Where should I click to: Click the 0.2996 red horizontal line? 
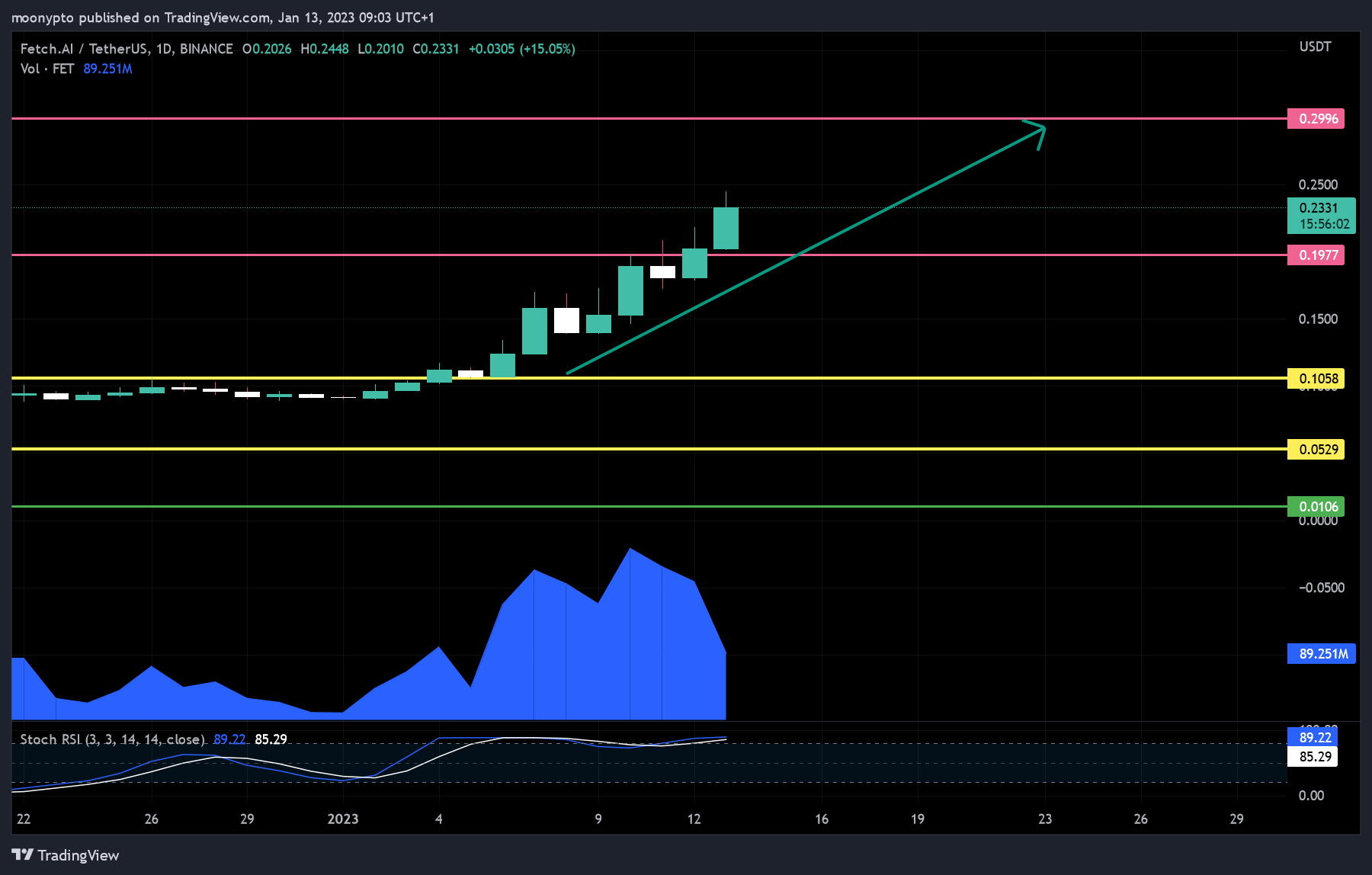(648, 119)
